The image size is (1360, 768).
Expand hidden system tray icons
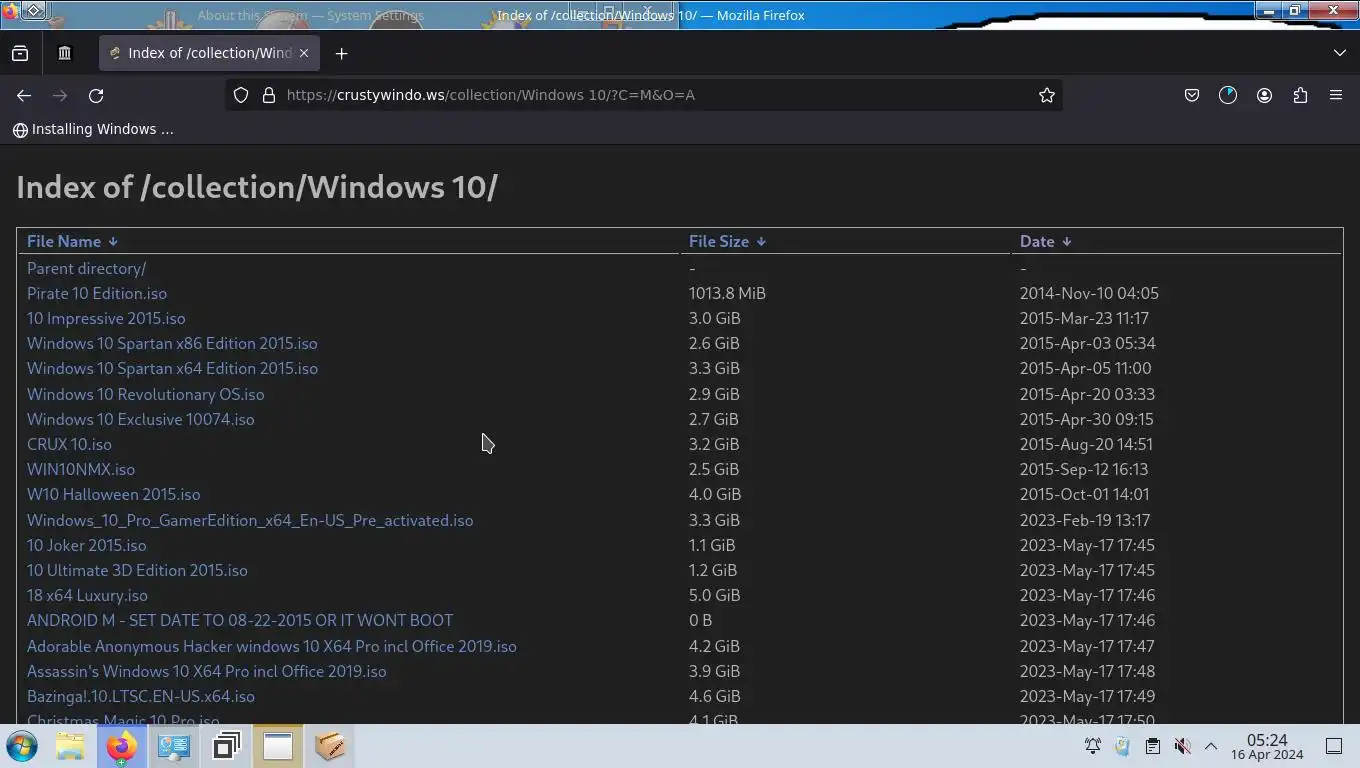point(1211,746)
